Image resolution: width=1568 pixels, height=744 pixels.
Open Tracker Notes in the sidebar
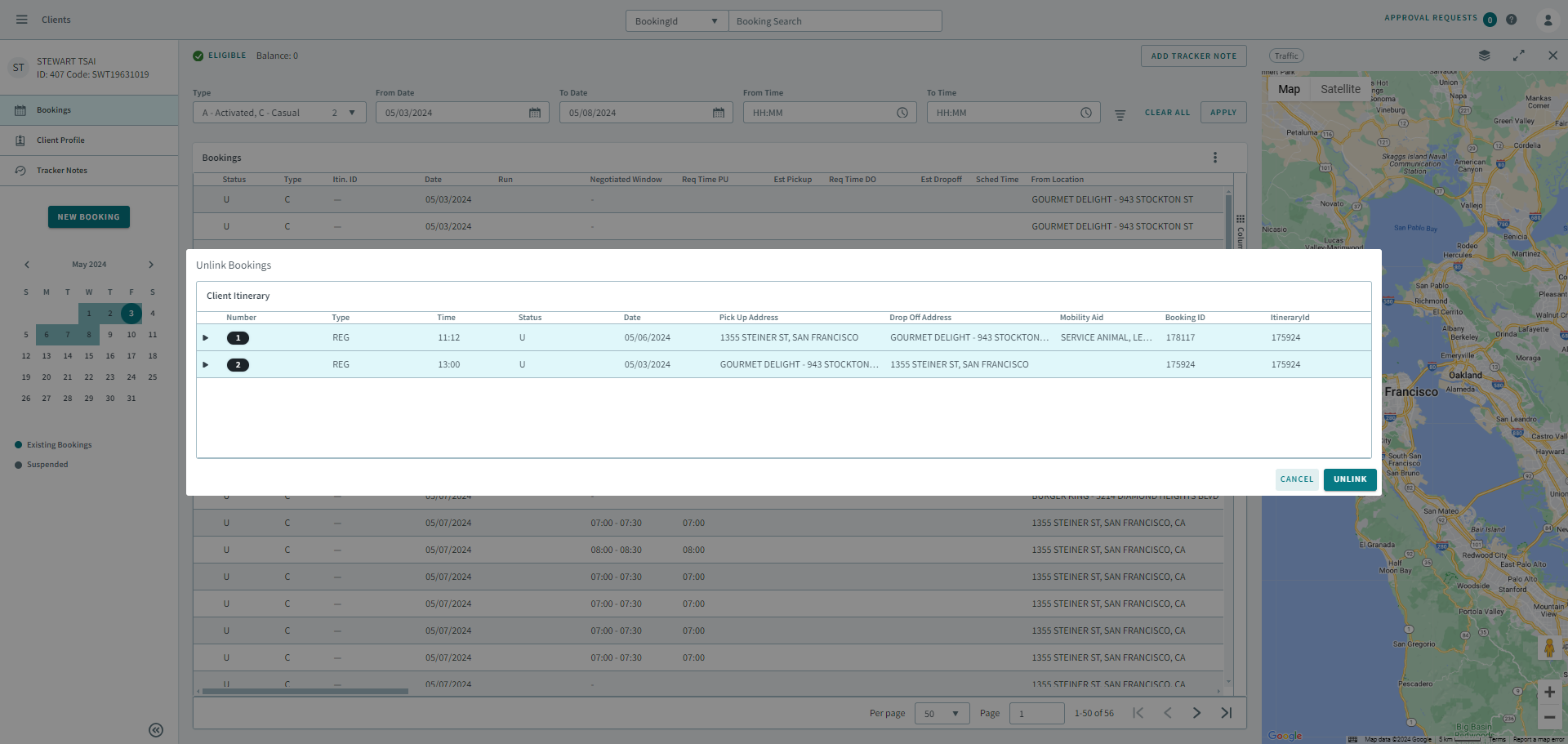coord(62,171)
